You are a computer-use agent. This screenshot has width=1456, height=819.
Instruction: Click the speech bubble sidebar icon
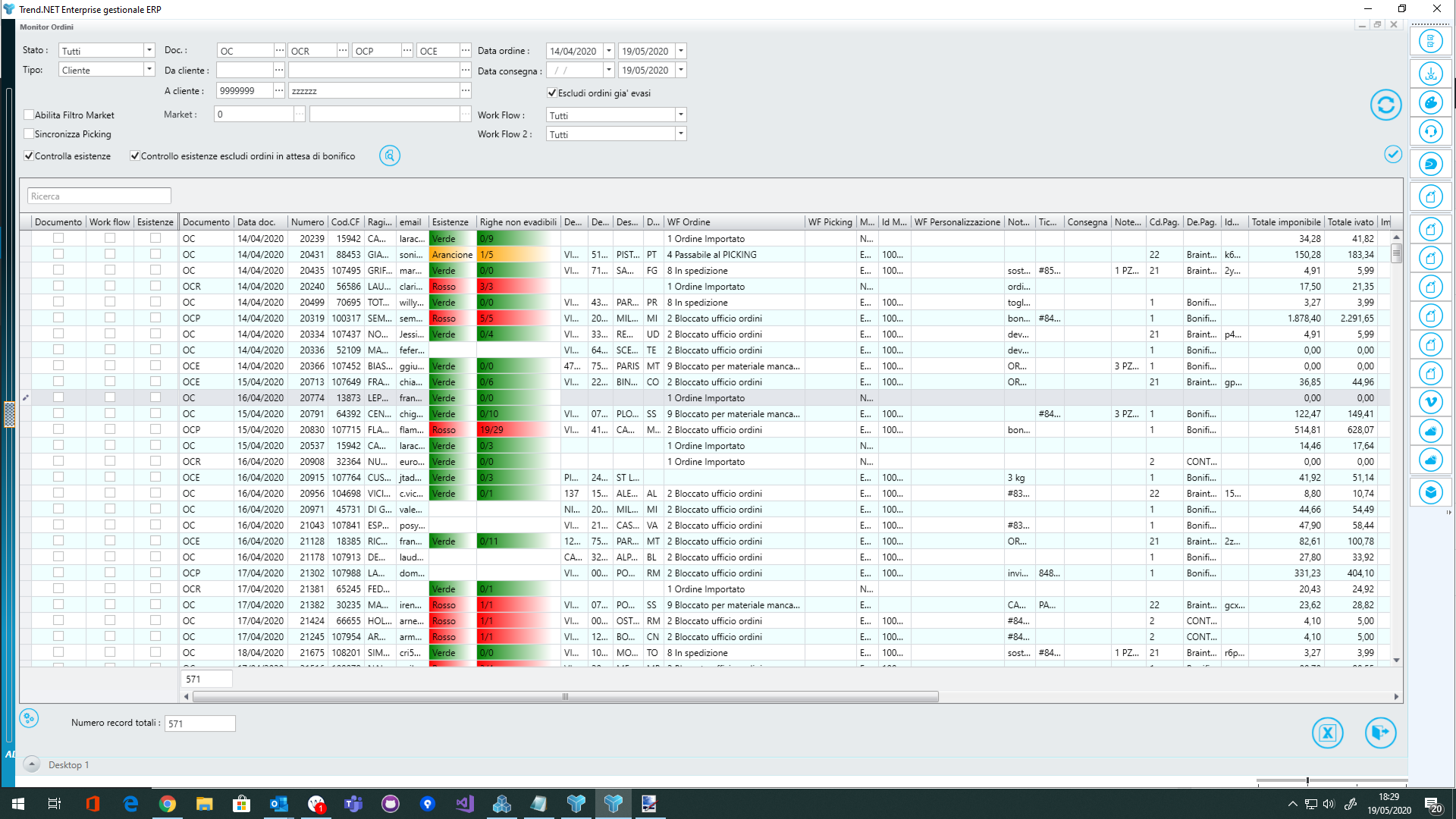(x=1430, y=164)
